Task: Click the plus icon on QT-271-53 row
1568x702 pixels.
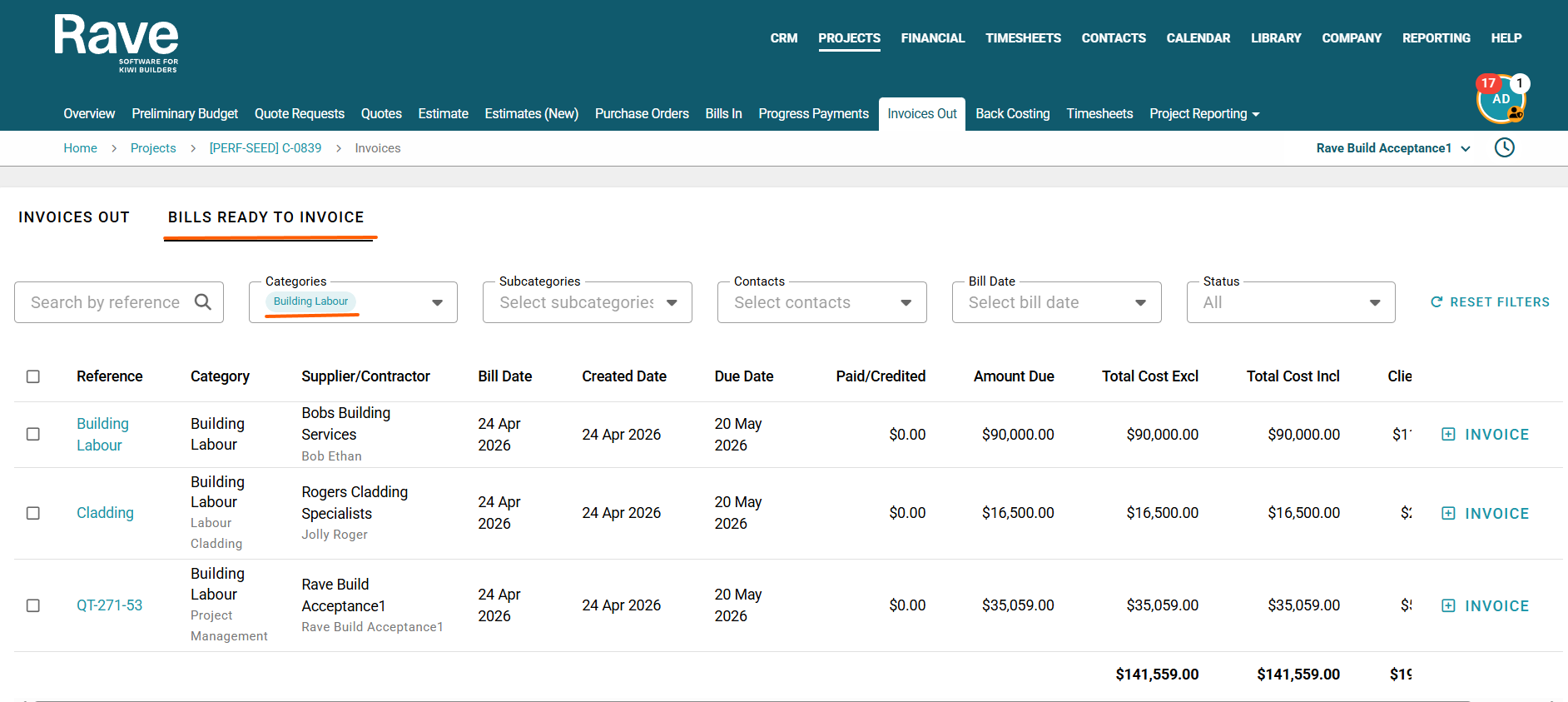Action: coord(1448,605)
